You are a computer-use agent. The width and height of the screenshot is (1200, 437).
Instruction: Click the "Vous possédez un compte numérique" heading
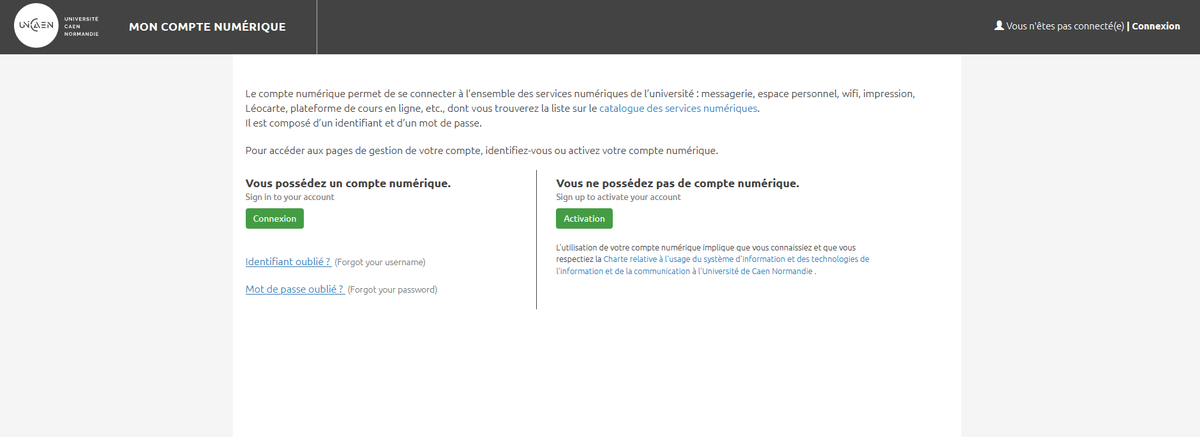click(x=348, y=183)
